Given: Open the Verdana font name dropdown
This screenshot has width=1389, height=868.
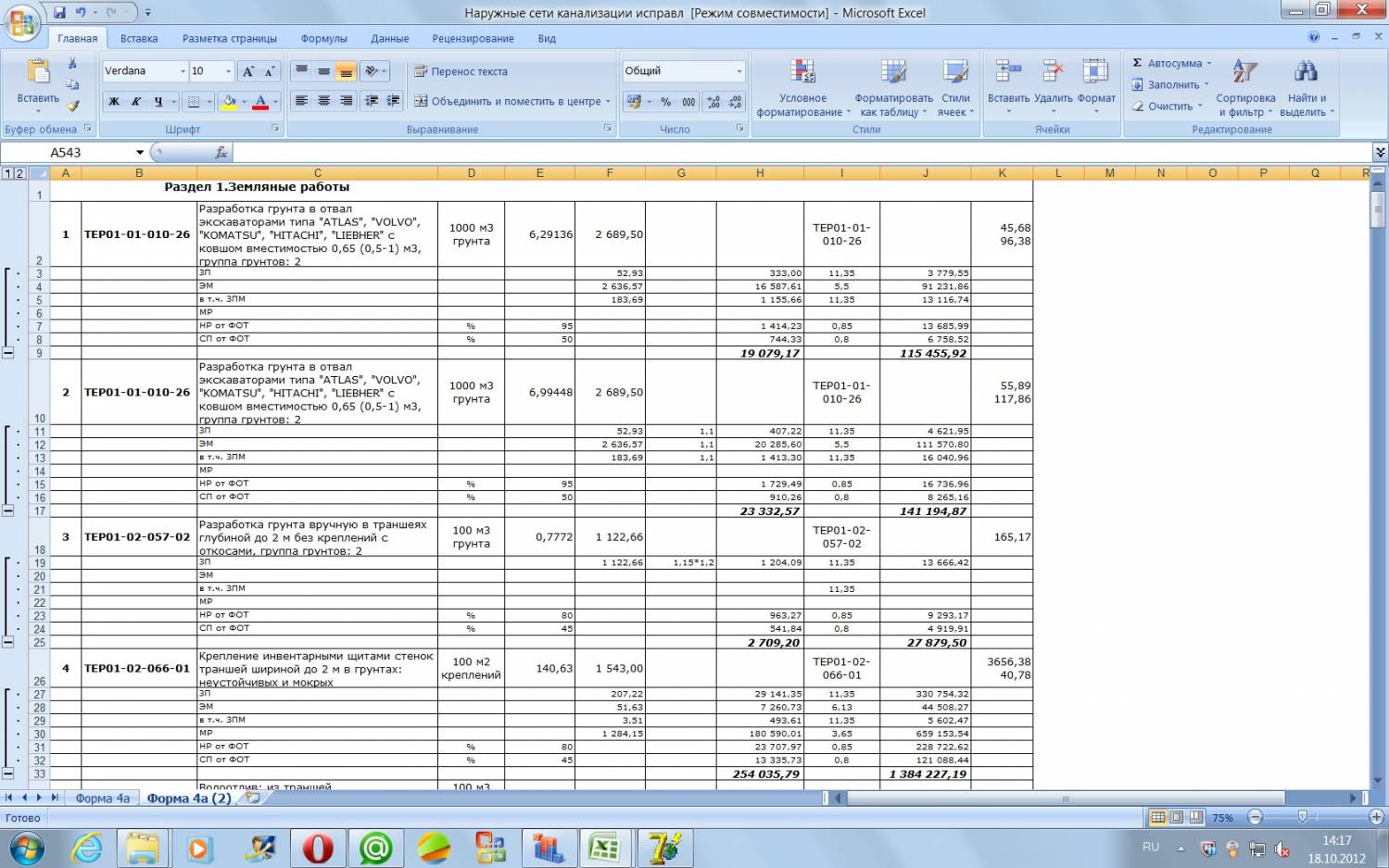Looking at the screenshot, I should (x=183, y=71).
